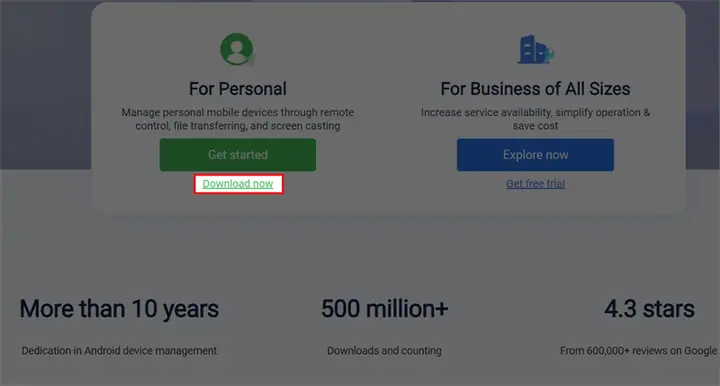Click the service availability description text

(535, 119)
